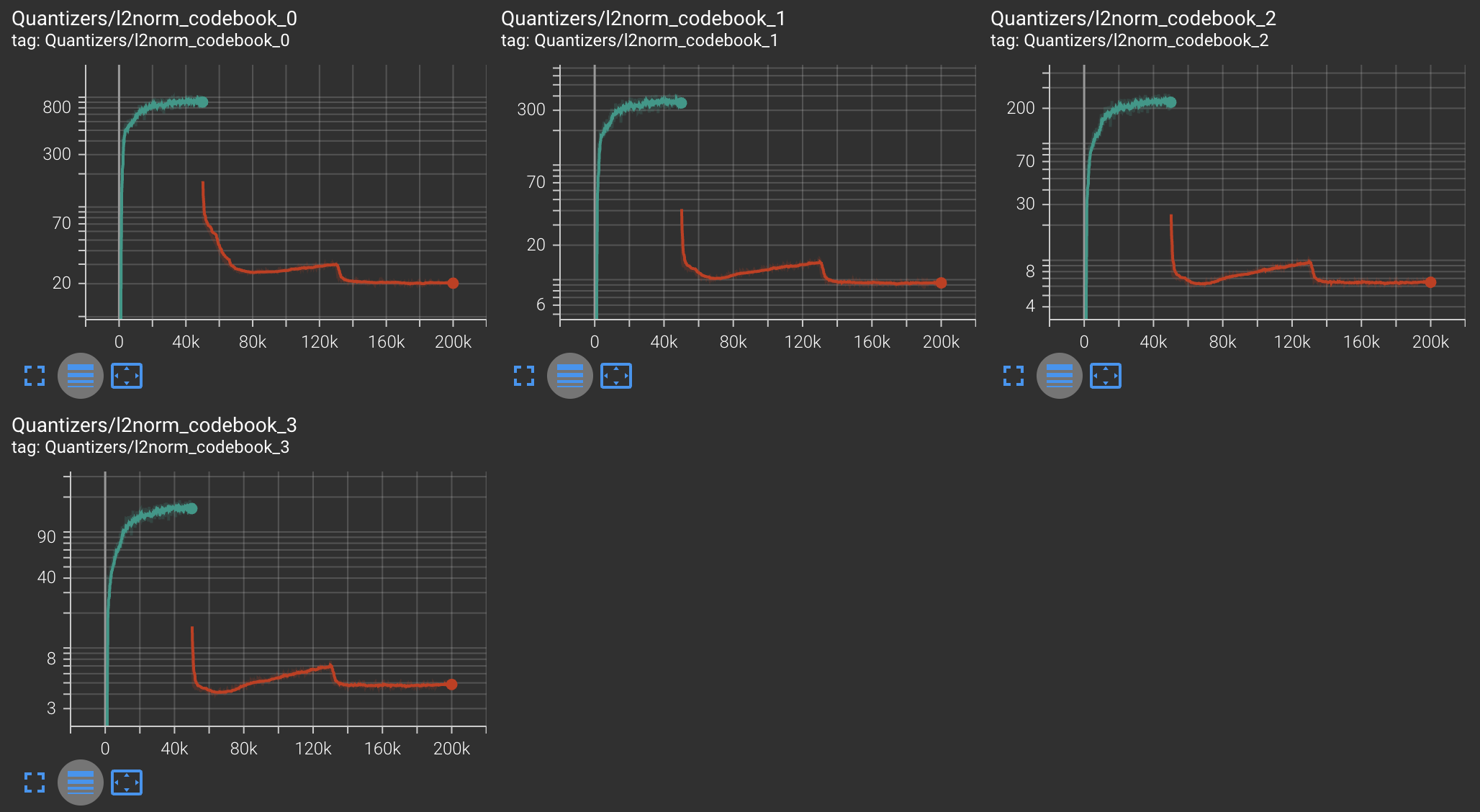Click the Quantizers/l2norm_codebook_1 chart title
Screen dimensions: 1480x812
643,19
